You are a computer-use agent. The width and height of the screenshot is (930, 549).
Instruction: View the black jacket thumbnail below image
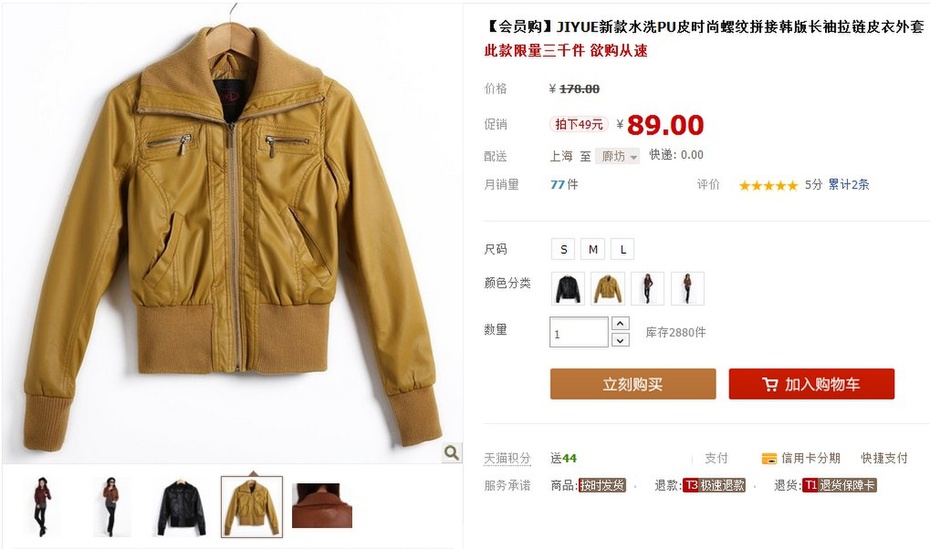pos(181,507)
